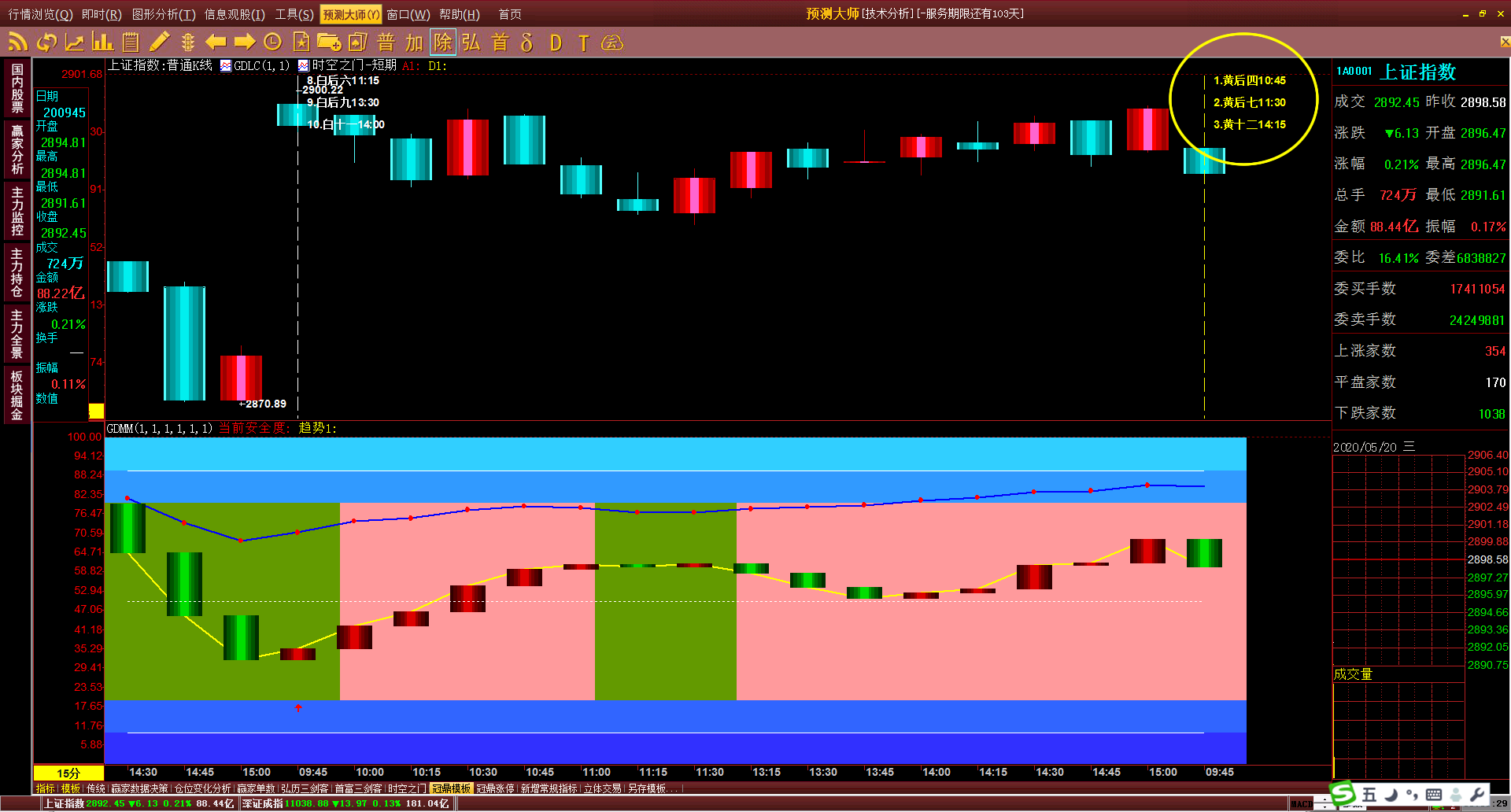Open the 预测大师(Y) menu

(351, 14)
